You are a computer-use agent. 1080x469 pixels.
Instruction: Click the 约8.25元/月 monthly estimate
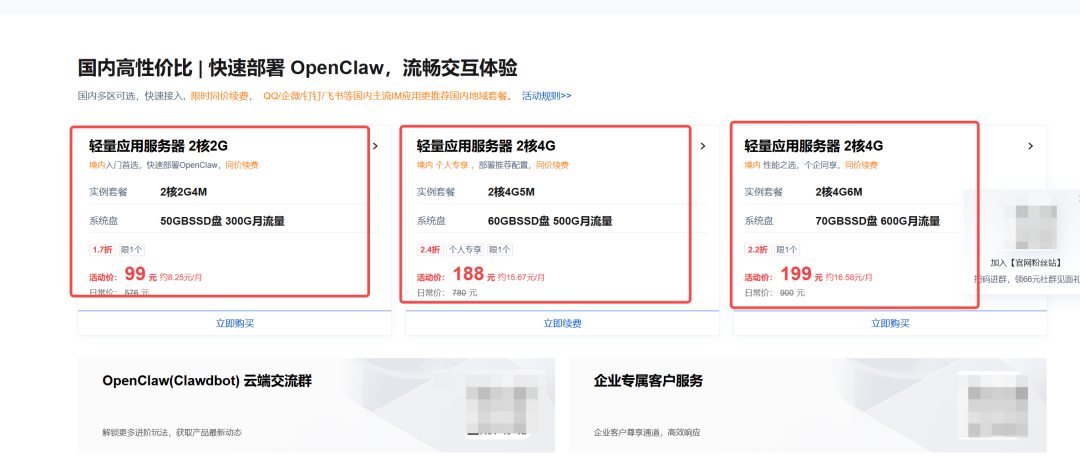pyautogui.click(x=181, y=278)
